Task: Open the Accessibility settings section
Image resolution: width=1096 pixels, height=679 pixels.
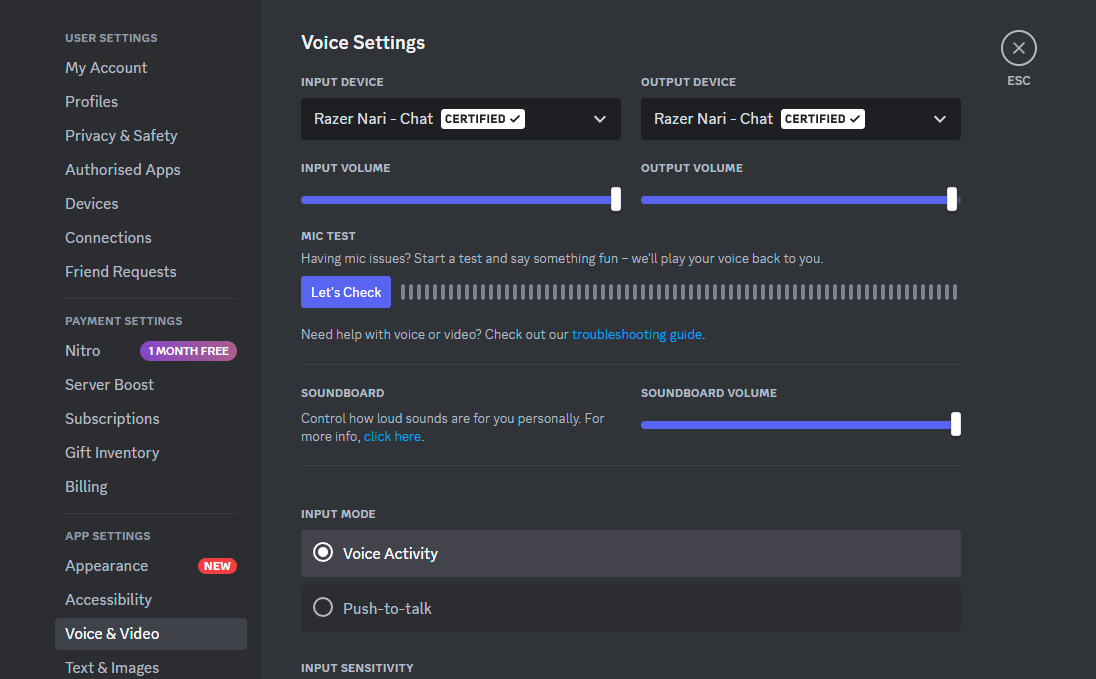Action: (108, 600)
